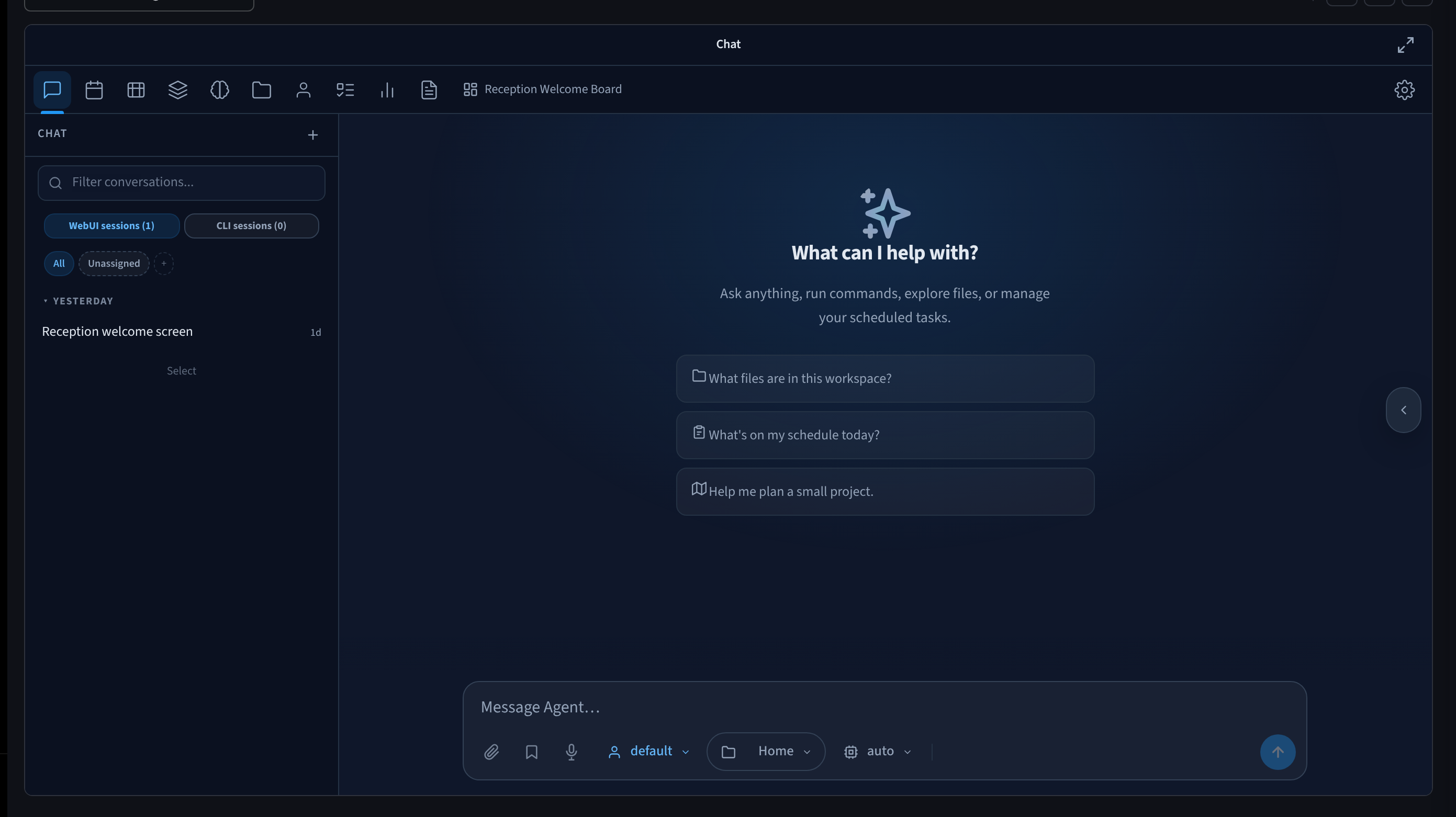
Task: Open the settings gear icon
Action: (x=1404, y=89)
